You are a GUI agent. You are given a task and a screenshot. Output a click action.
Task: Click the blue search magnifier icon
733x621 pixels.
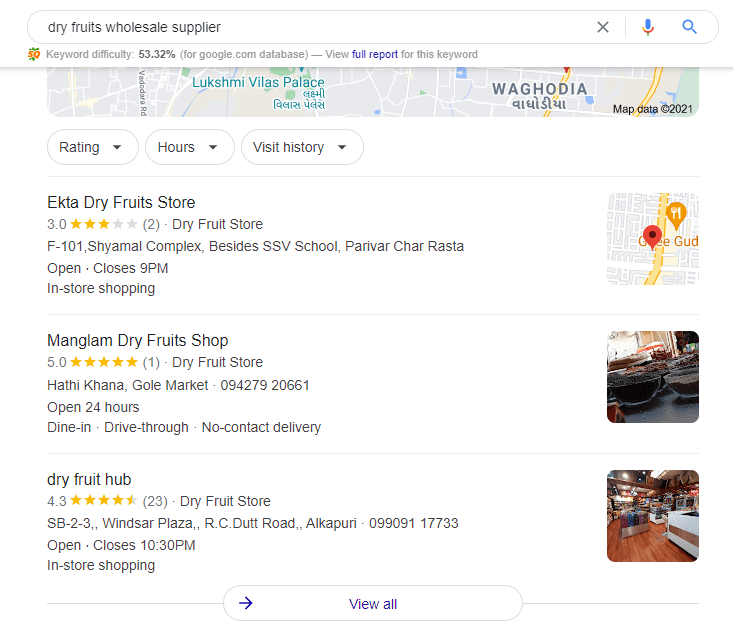(x=690, y=27)
